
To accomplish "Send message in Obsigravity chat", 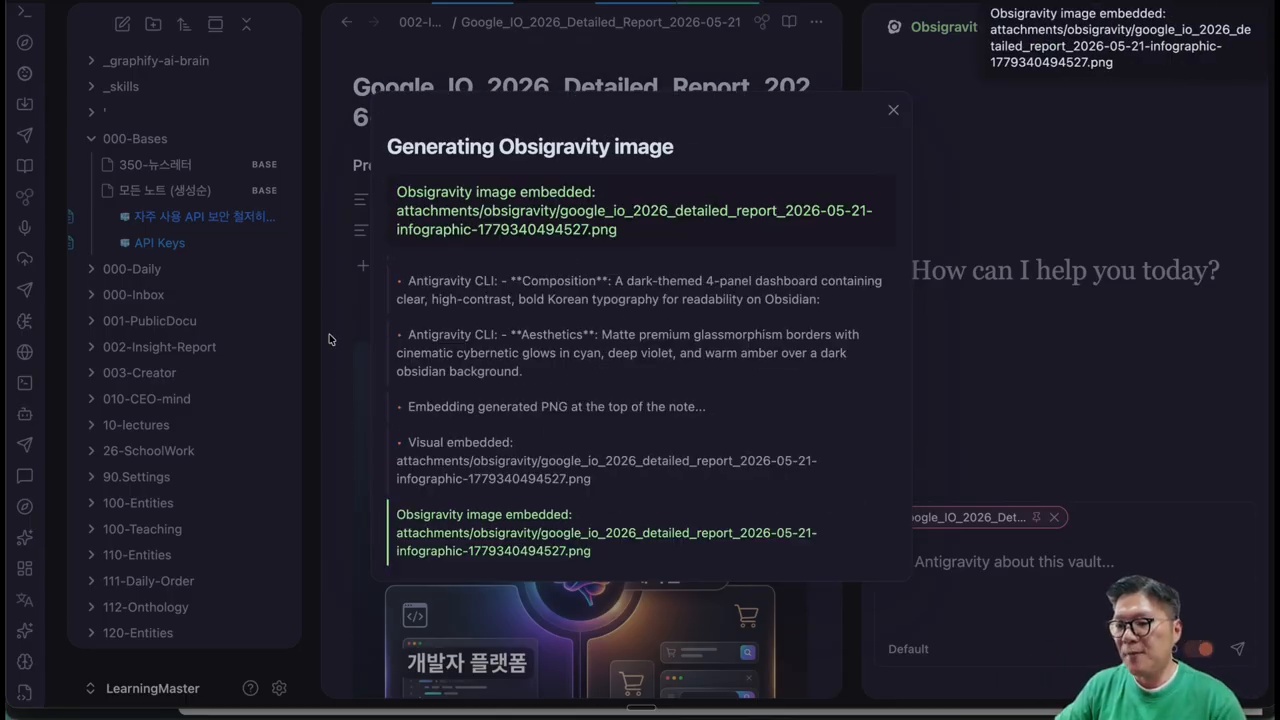I will coord(1238,649).
